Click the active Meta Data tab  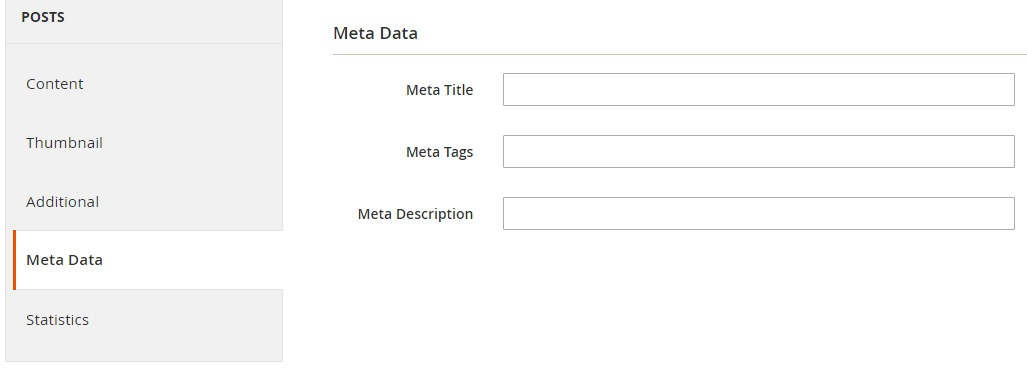tap(147, 260)
